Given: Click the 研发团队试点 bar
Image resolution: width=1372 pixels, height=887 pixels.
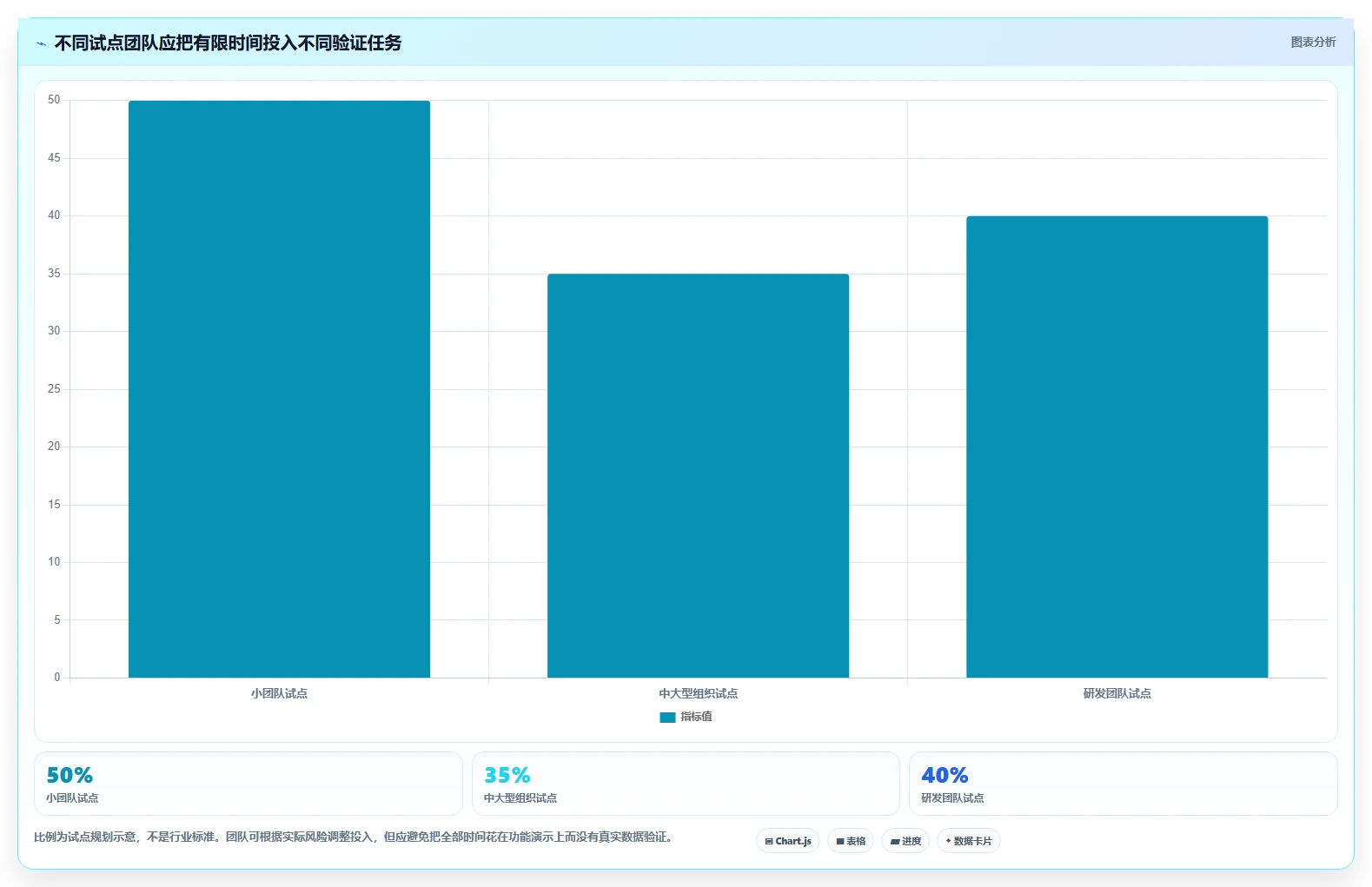Looking at the screenshot, I should pyautogui.click(x=1117, y=447).
